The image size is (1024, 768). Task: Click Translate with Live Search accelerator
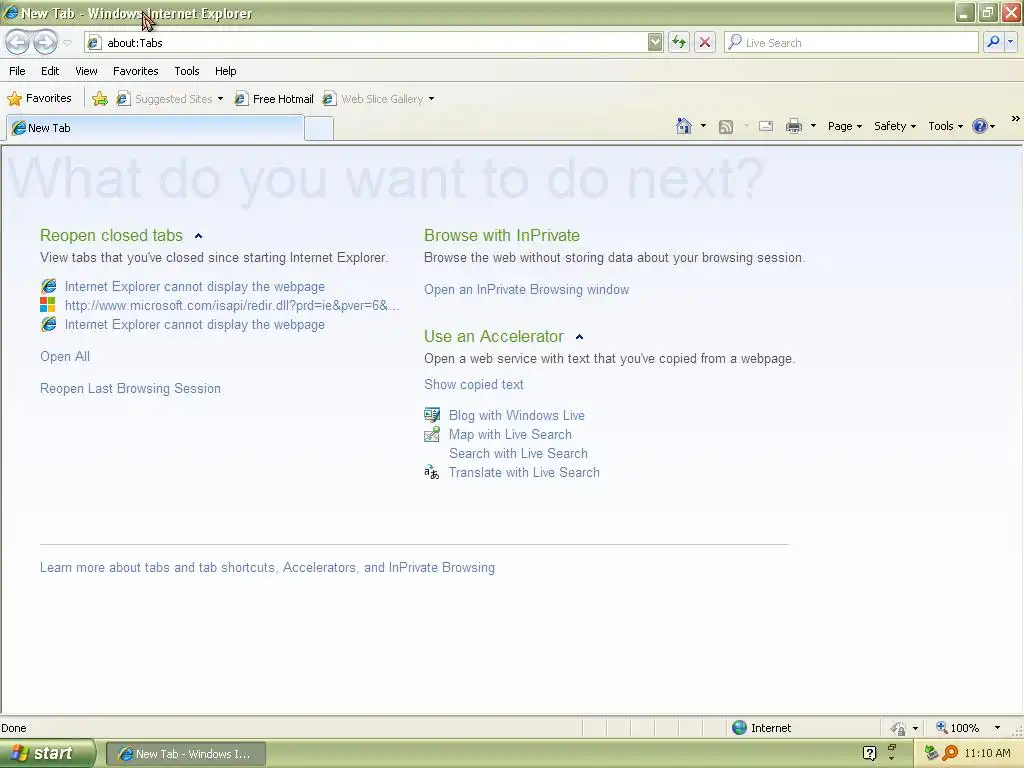[x=524, y=472]
